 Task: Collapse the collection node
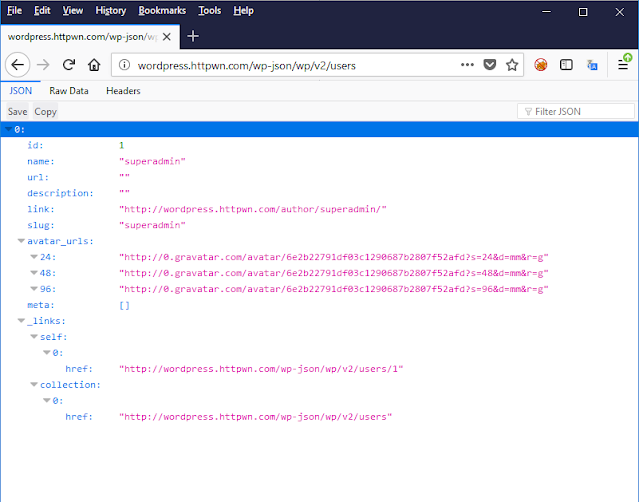[34, 384]
